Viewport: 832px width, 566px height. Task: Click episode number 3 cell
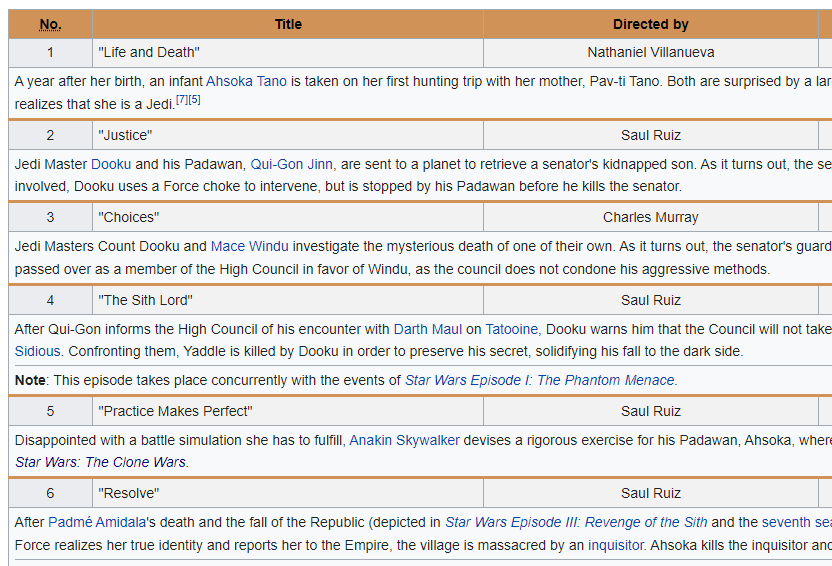[x=50, y=217]
